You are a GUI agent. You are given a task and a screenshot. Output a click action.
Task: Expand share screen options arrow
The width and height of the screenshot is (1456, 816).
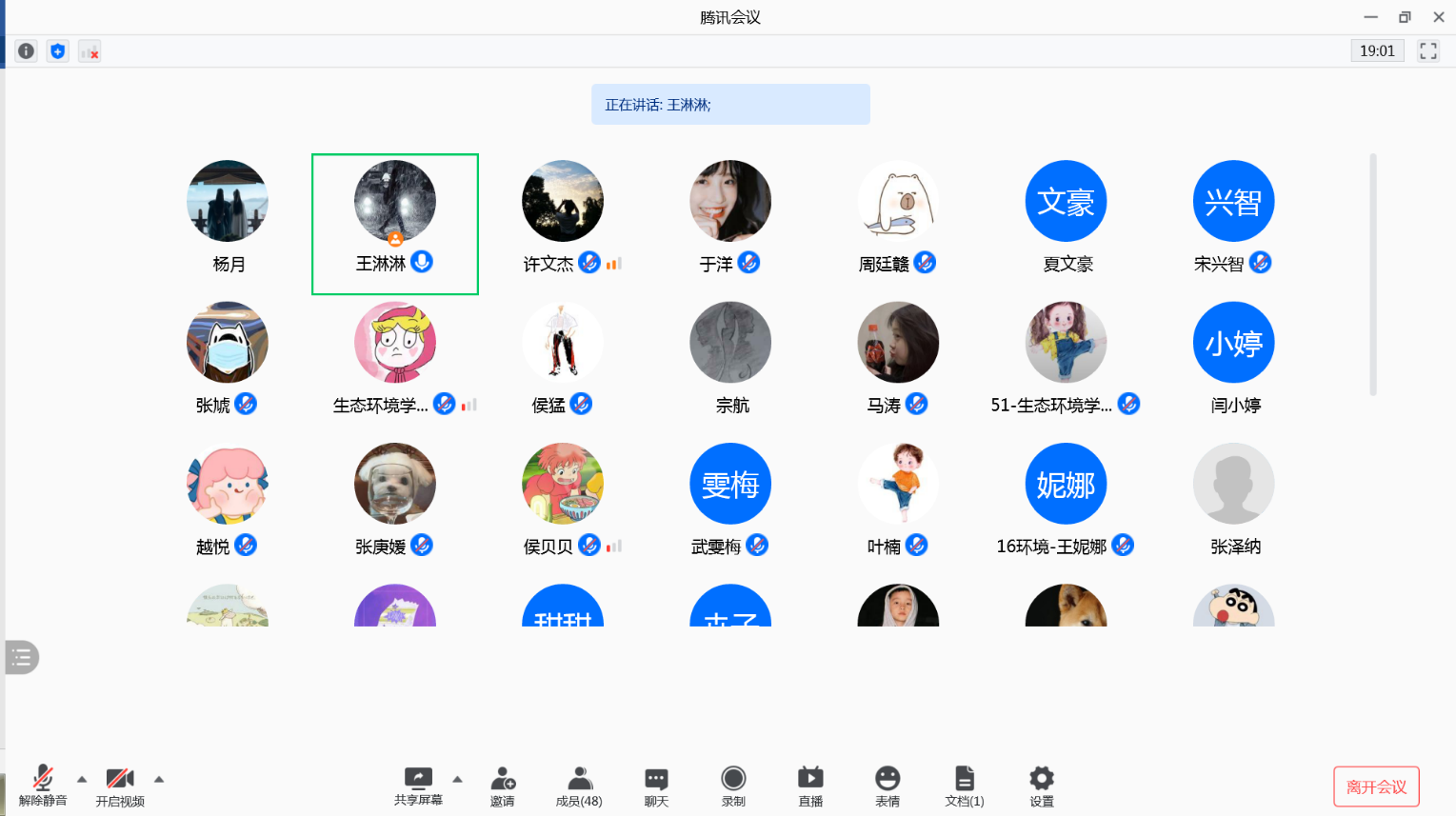[x=457, y=779]
